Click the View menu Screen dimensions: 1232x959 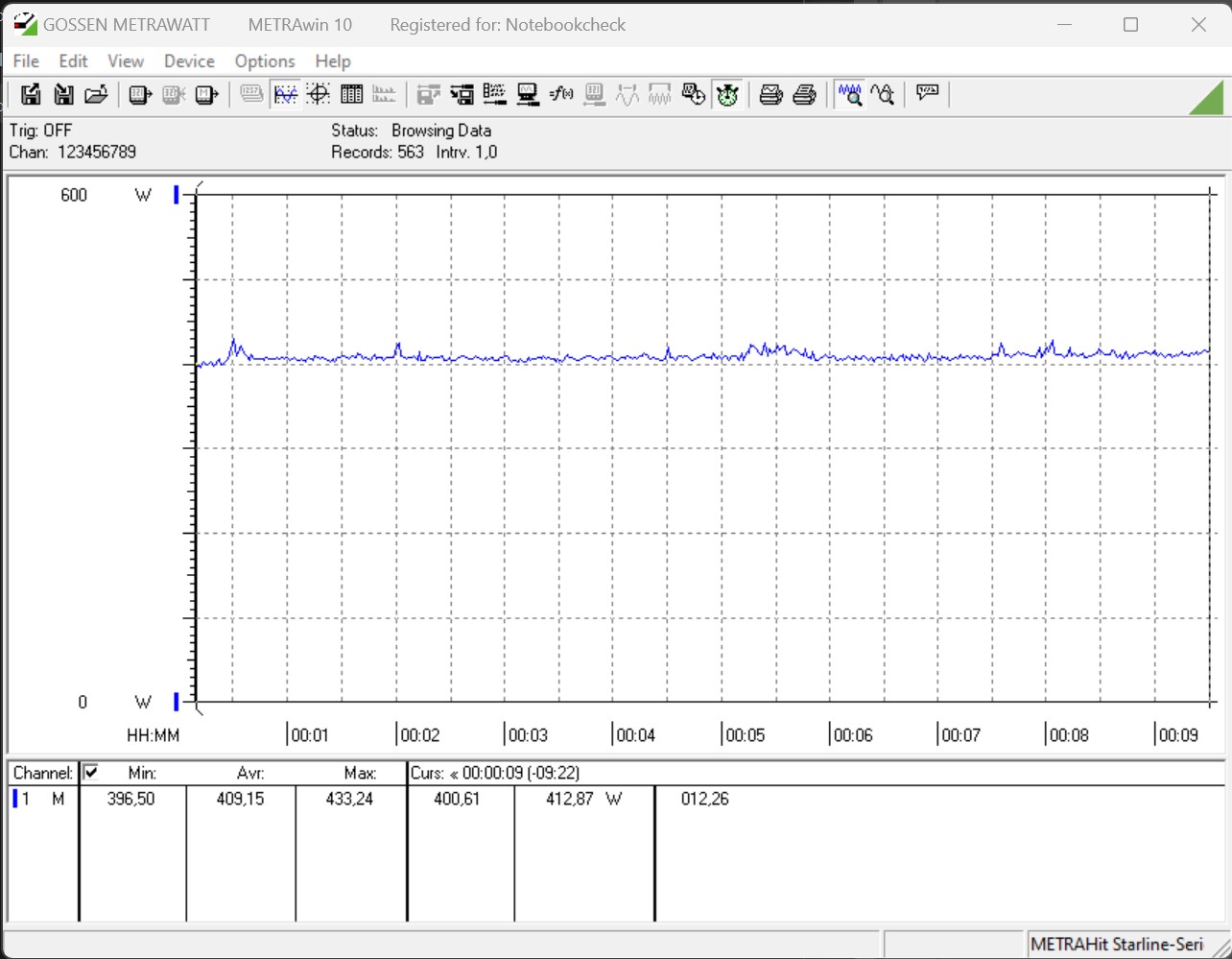click(x=126, y=60)
